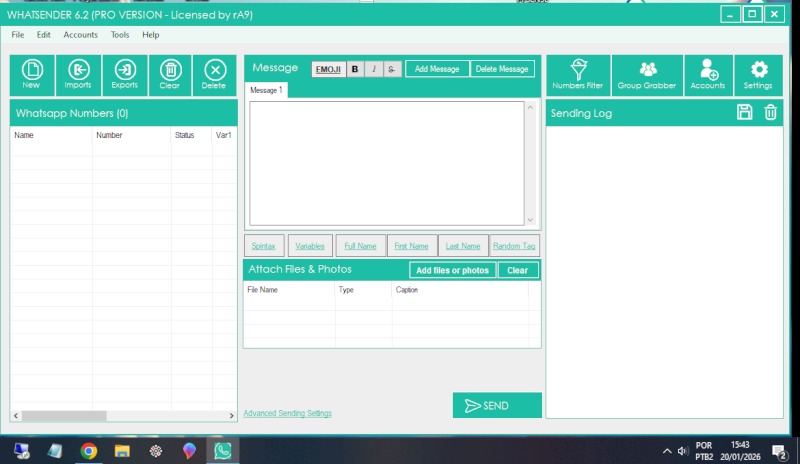Open the Numbers Filter tool
Viewport: 800px width, 464px height.
tap(578, 76)
